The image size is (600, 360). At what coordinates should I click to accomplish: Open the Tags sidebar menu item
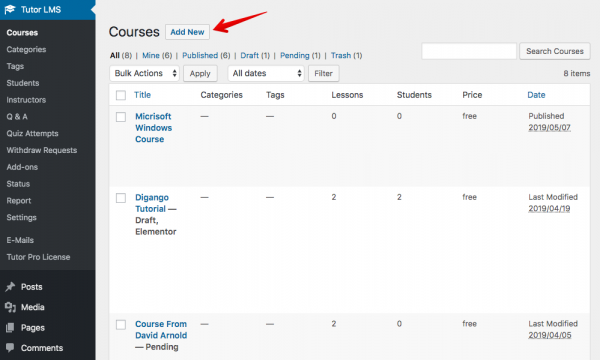[15, 66]
